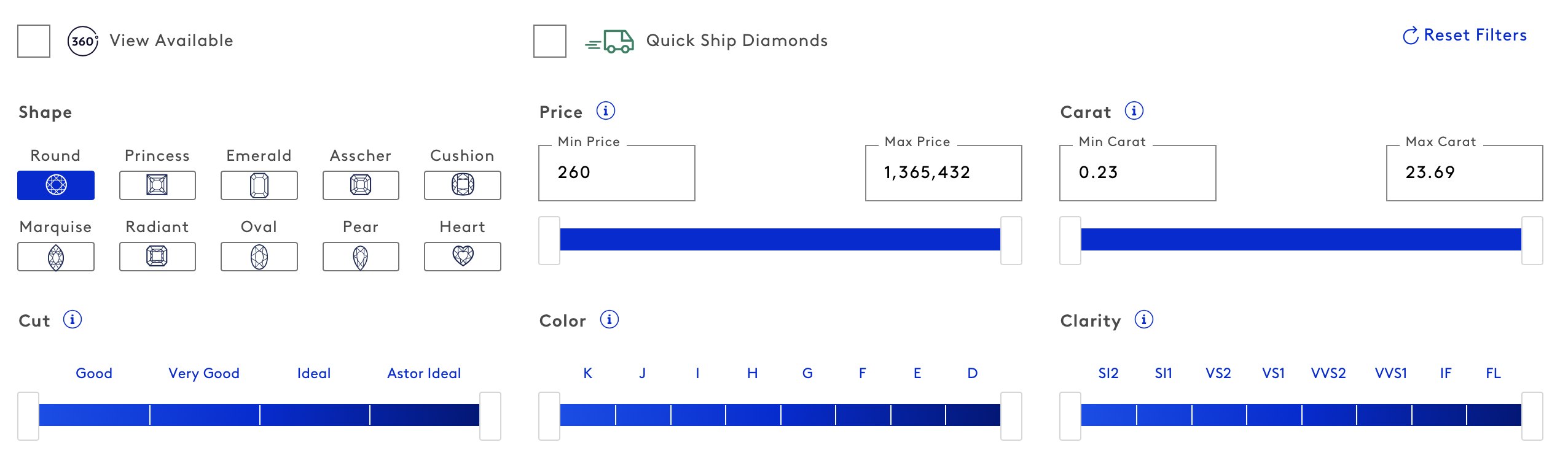
Task: Choose the Marquise diamond shape
Action: [x=56, y=257]
